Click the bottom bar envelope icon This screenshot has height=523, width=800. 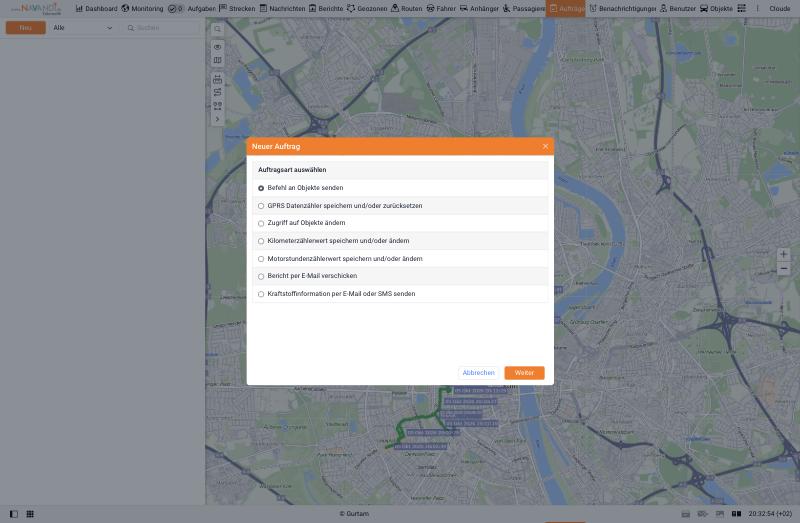pos(686,514)
